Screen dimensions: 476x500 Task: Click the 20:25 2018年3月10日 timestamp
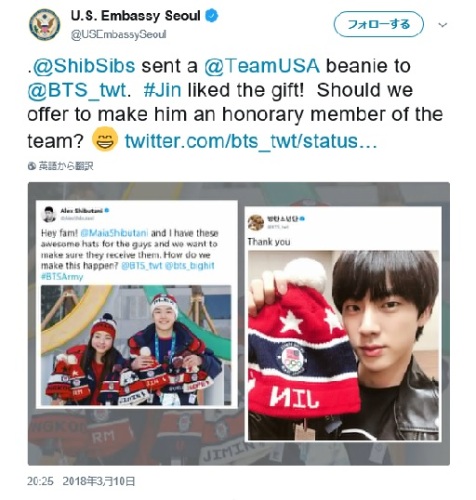pos(81,481)
